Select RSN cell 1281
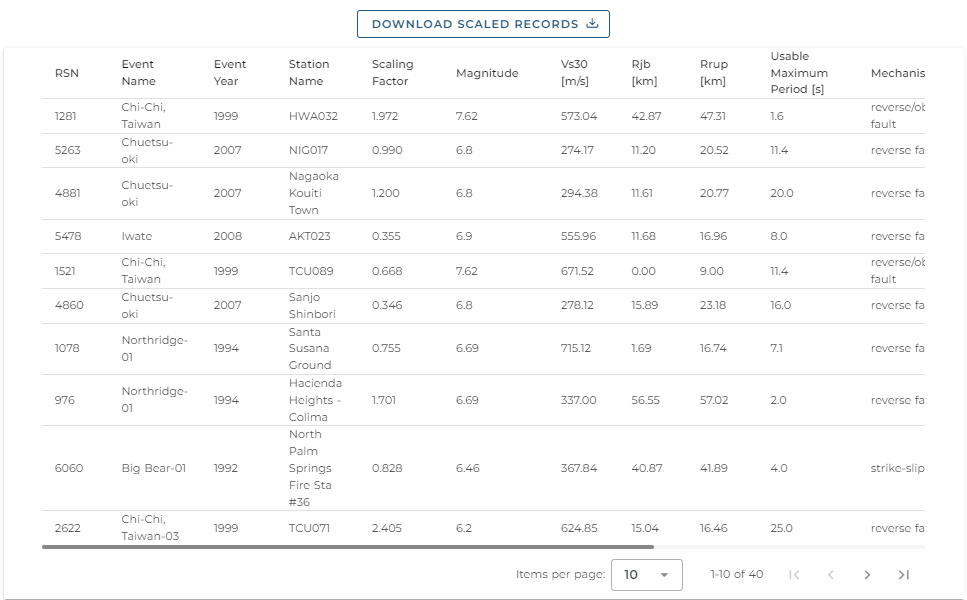967x600 pixels. pyautogui.click(x=65, y=116)
